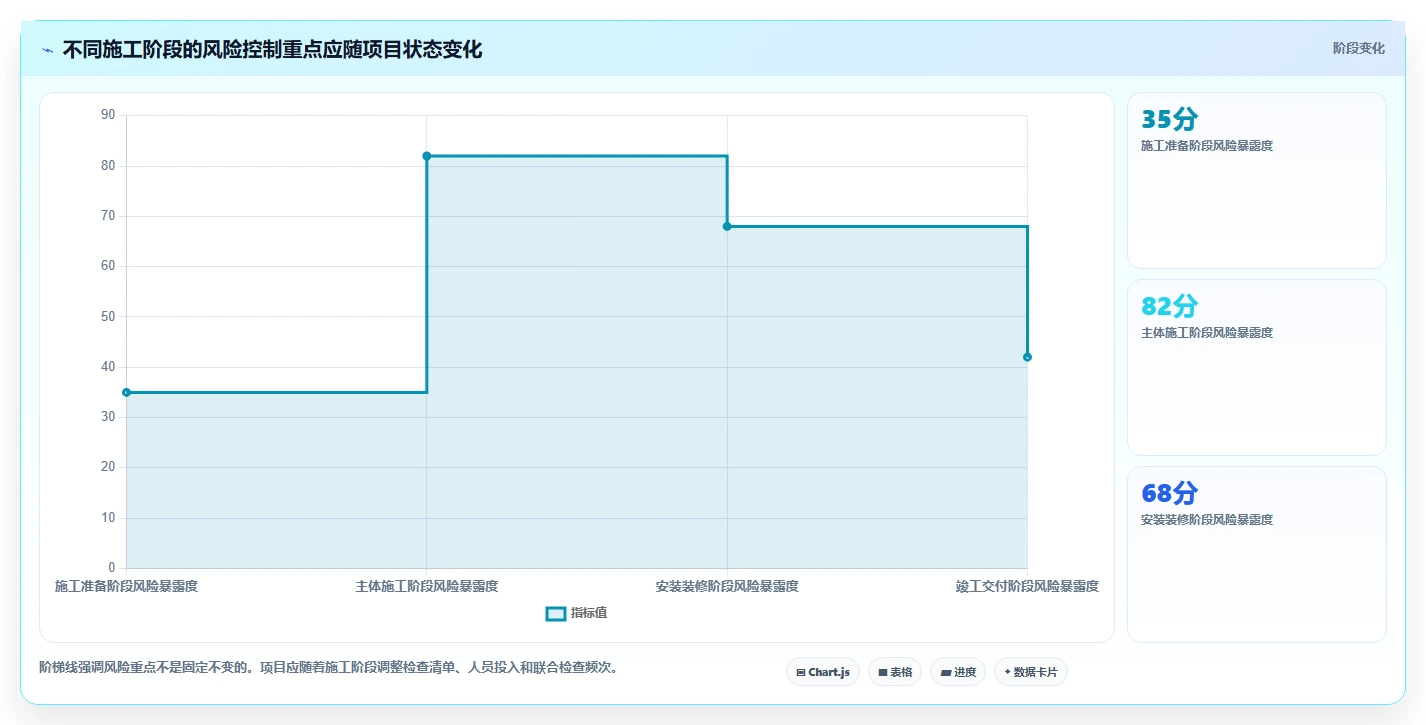Click the 35分 card value
The width and height of the screenshot is (1426, 725).
point(1169,119)
